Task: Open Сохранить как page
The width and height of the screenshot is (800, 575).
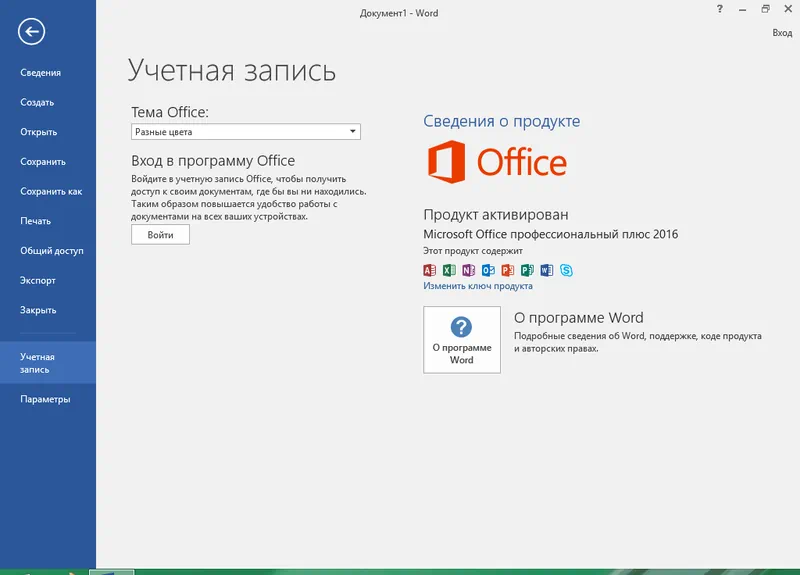Action: point(51,191)
